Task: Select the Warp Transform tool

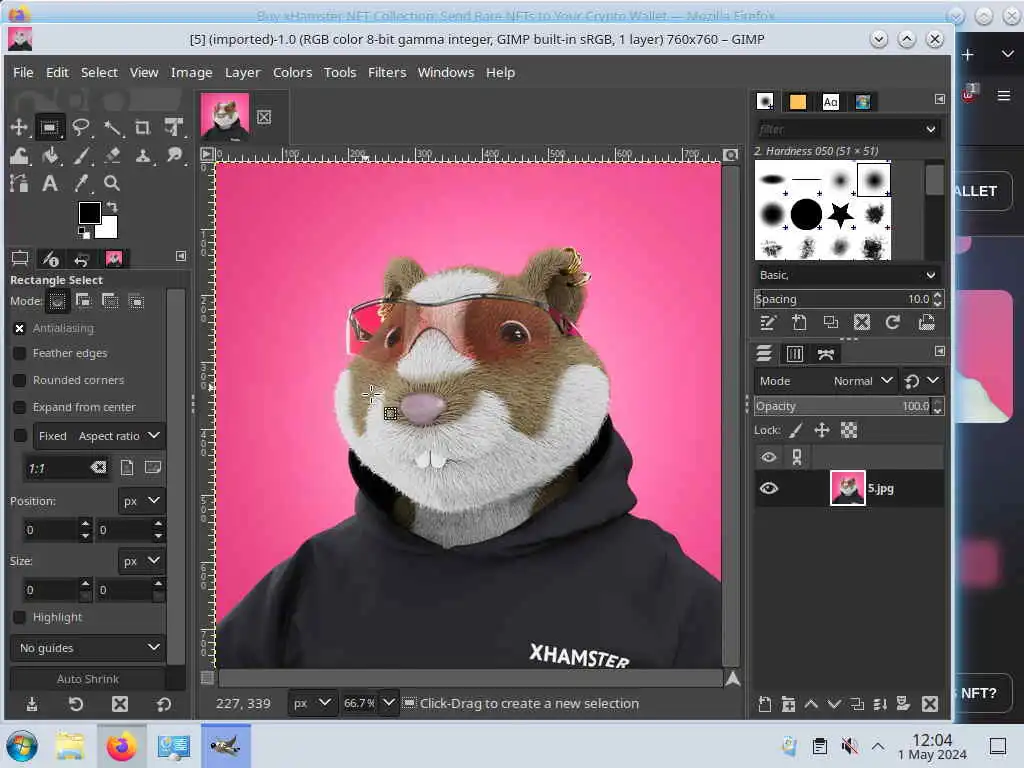Action: (x=19, y=155)
